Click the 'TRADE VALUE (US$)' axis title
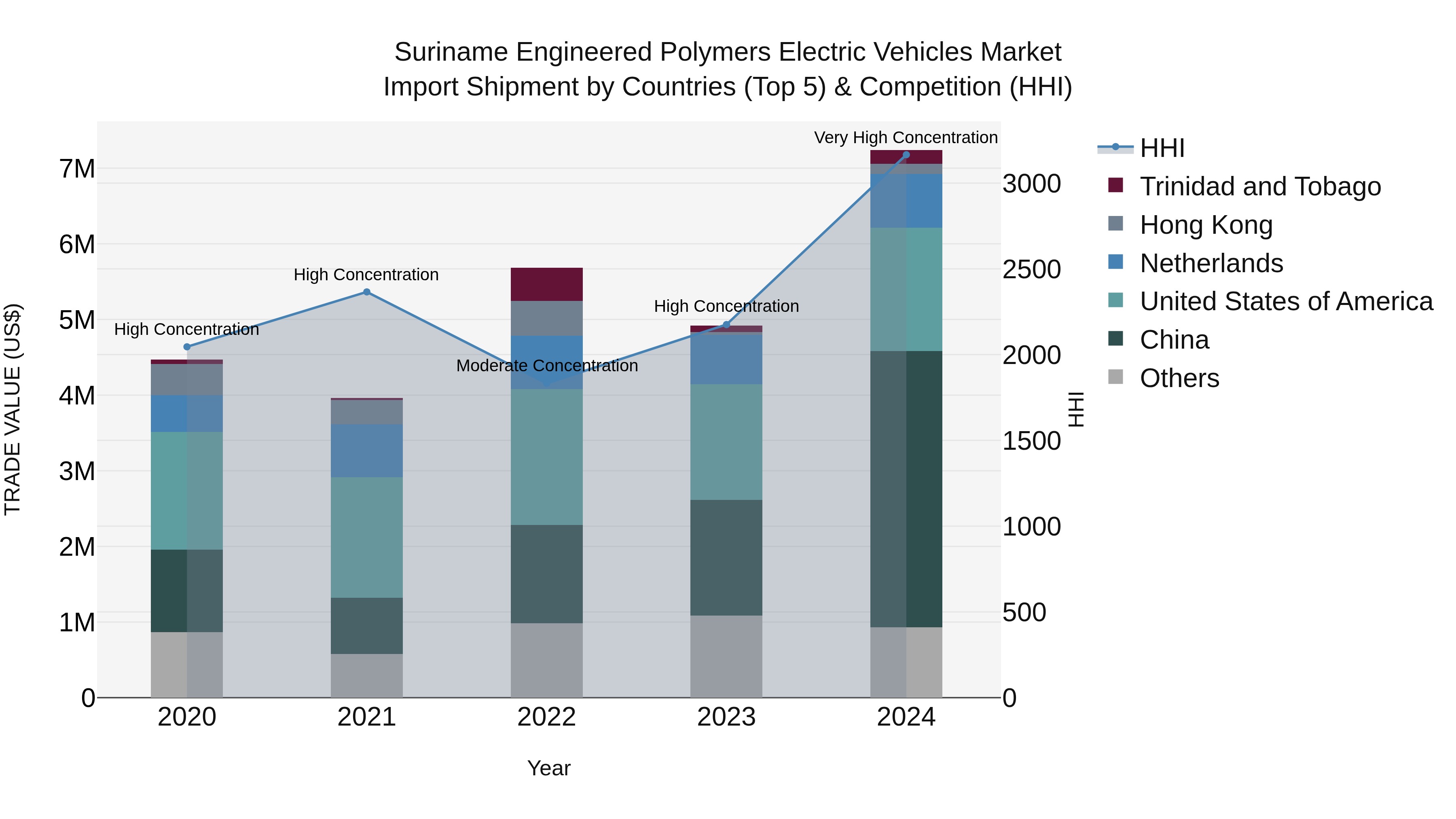1456x819 pixels. pos(13,409)
